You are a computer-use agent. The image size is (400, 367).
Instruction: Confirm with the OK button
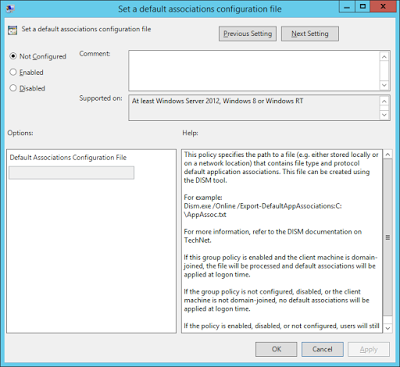[x=276, y=349]
